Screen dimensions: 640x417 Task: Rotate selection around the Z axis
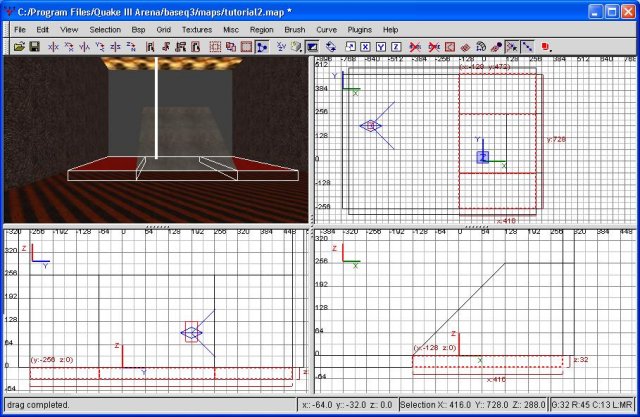coord(131,47)
